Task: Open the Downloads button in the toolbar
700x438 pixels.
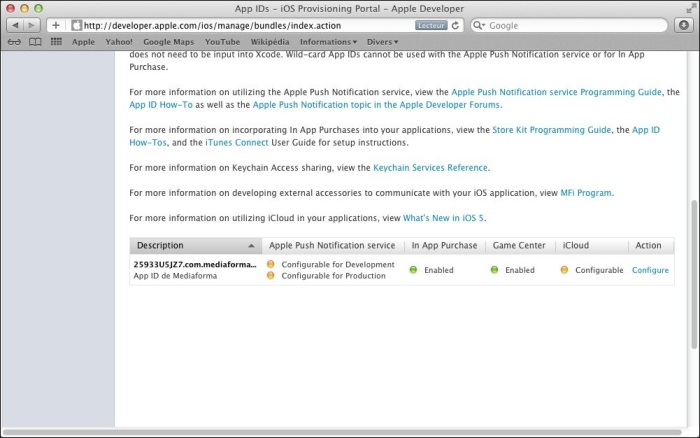Action: tap(683, 25)
